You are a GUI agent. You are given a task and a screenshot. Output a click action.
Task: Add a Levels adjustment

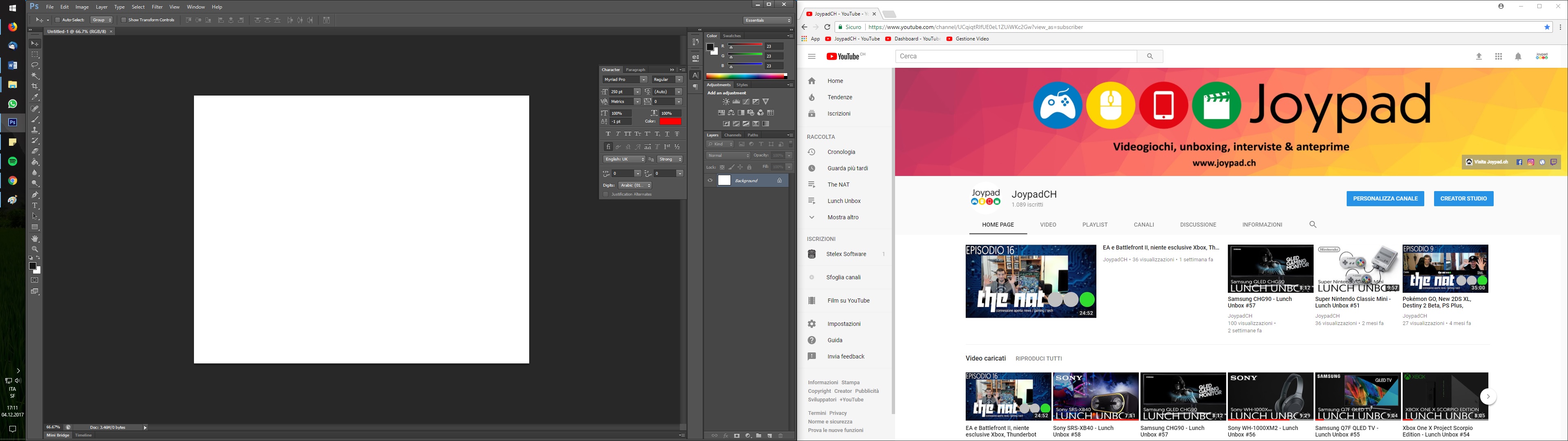tap(736, 102)
